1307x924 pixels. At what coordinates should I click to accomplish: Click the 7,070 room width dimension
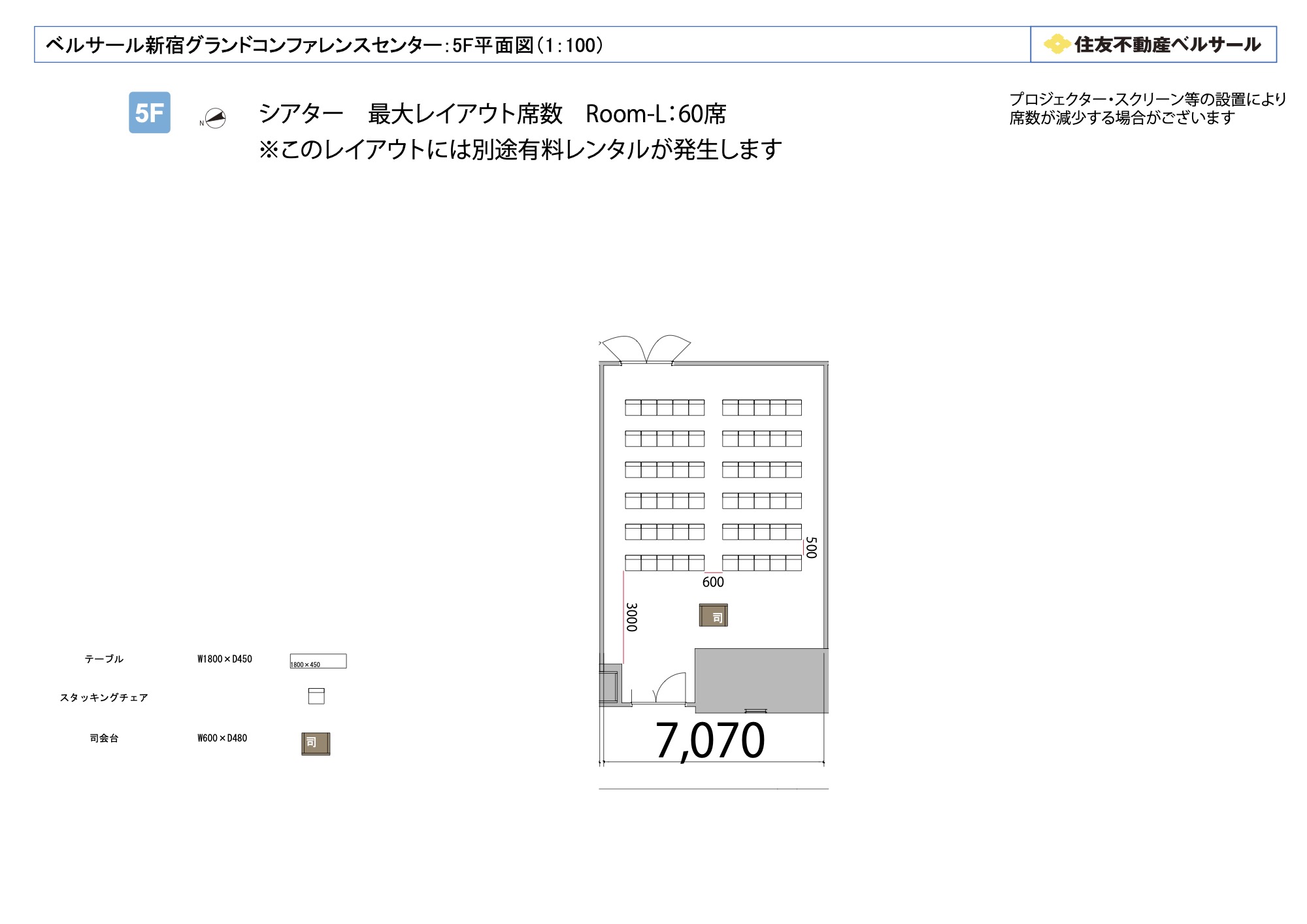click(710, 741)
